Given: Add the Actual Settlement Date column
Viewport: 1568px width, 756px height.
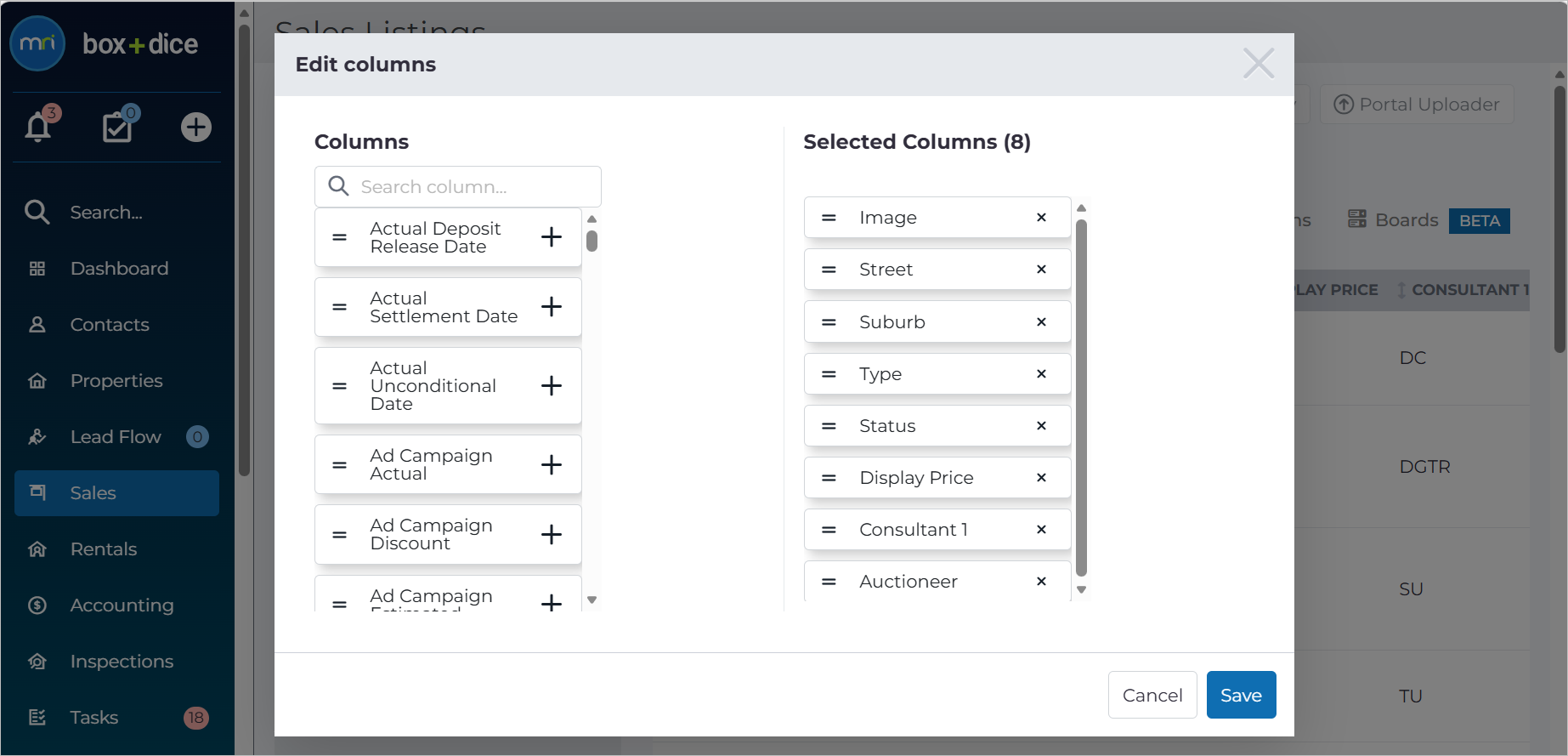Looking at the screenshot, I should (x=552, y=307).
